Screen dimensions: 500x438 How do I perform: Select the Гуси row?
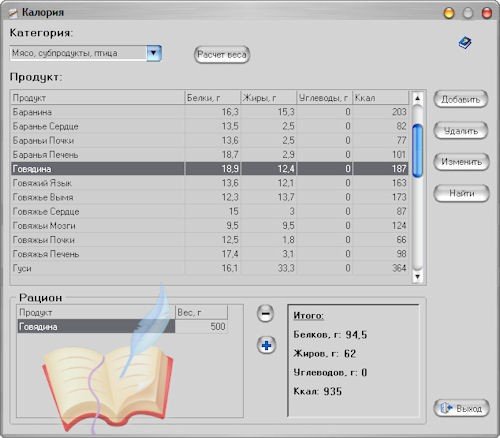209,268
